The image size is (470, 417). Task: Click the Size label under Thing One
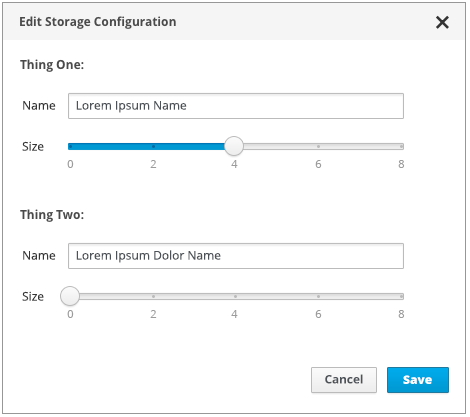33,147
